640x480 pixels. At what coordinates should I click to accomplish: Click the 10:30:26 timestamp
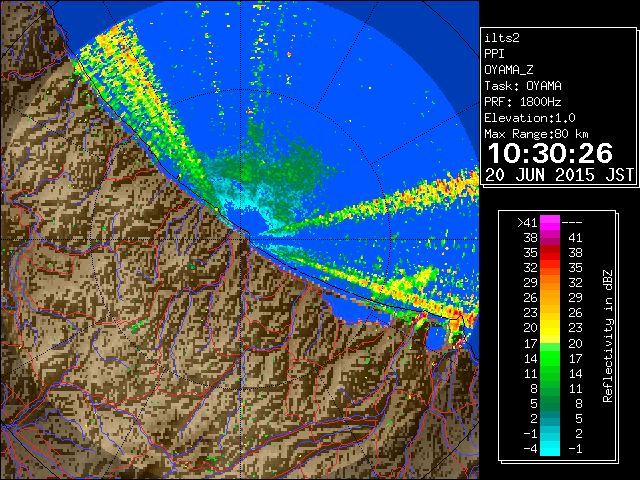tap(550, 153)
